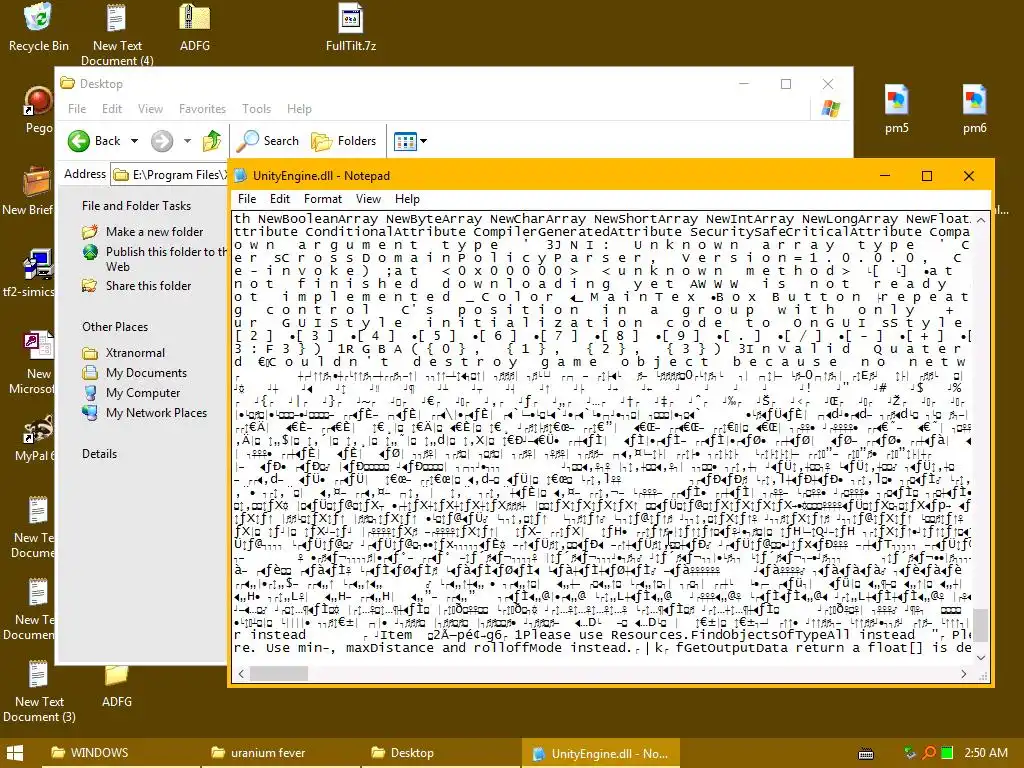Click Notepad horizontal scrollbar thumb

279,673
